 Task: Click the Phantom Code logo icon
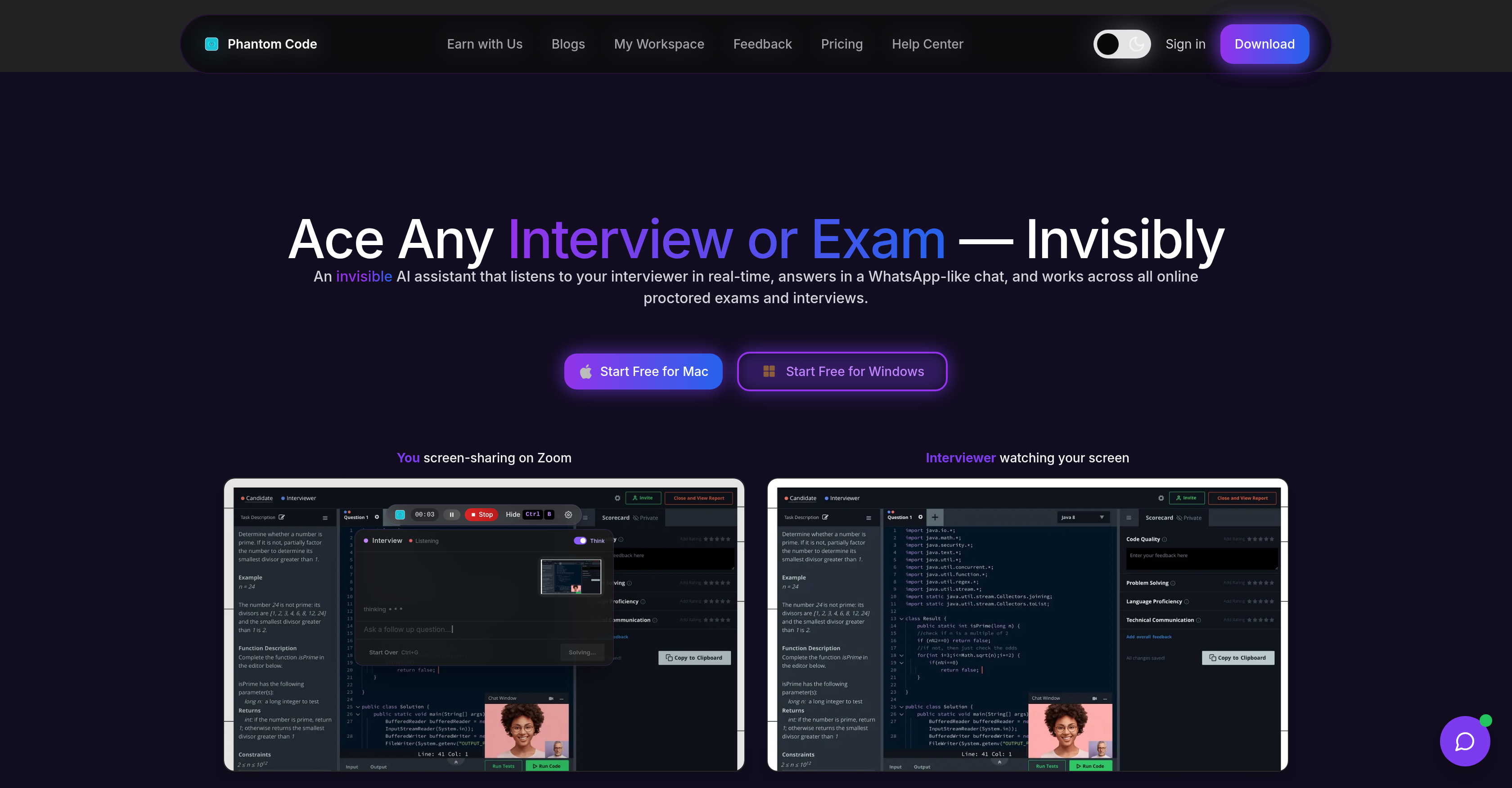click(x=211, y=44)
